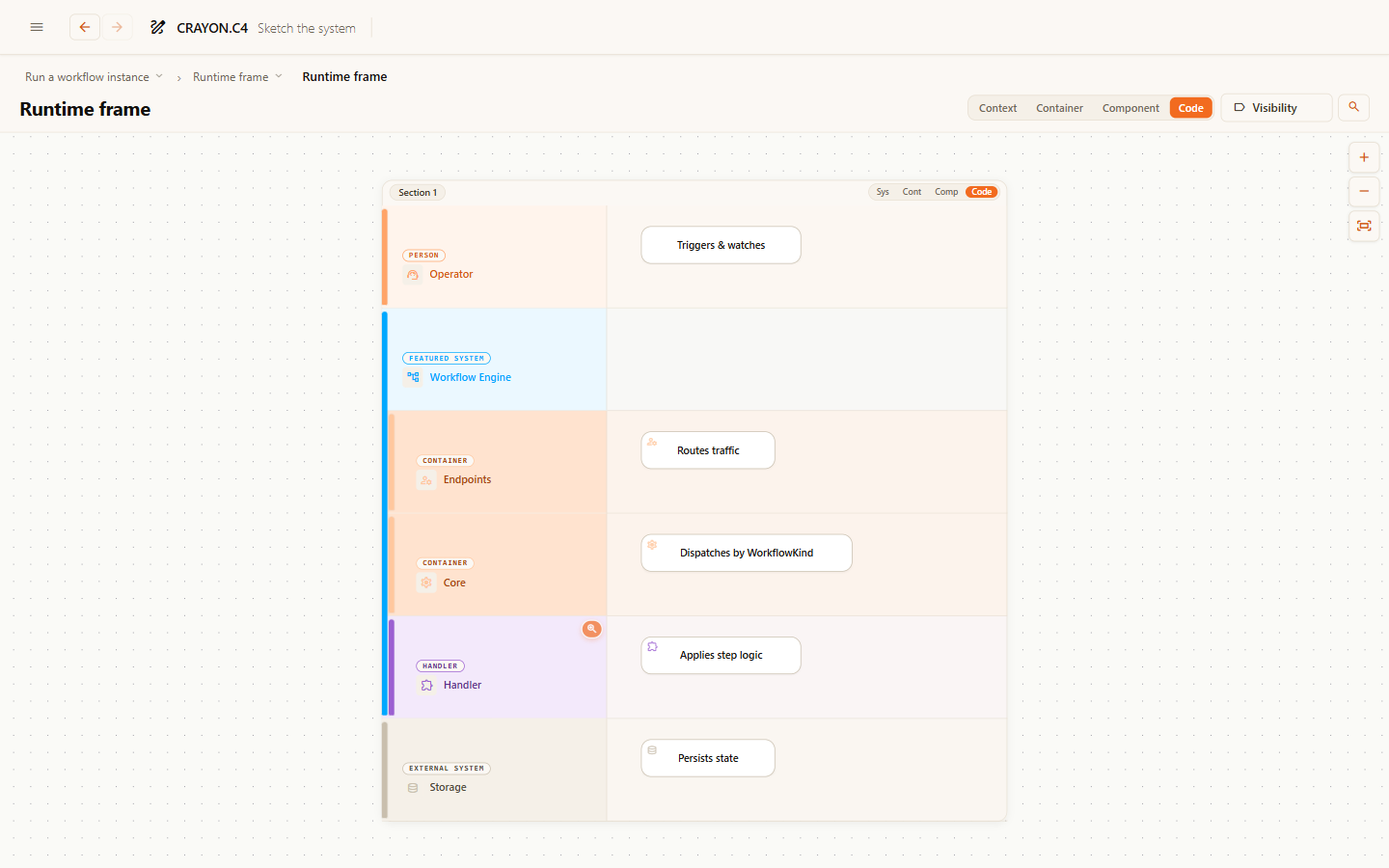Switch to the Component tab
1389x868 pixels.
[1130, 108]
